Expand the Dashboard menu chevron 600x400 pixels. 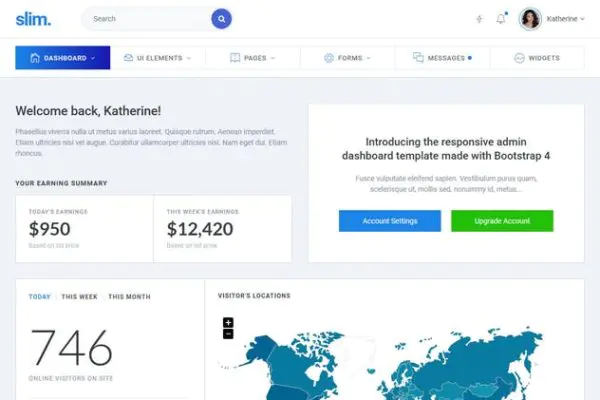tap(93, 58)
